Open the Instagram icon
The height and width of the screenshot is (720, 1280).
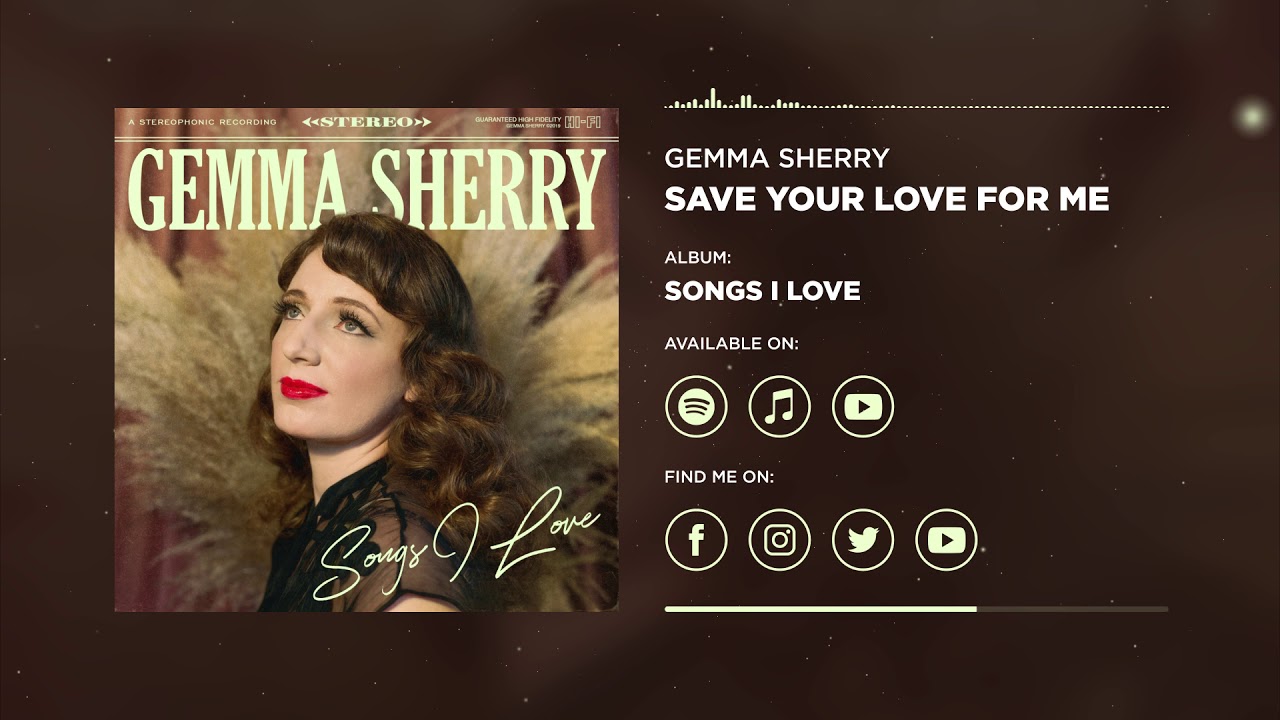tap(779, 540)
